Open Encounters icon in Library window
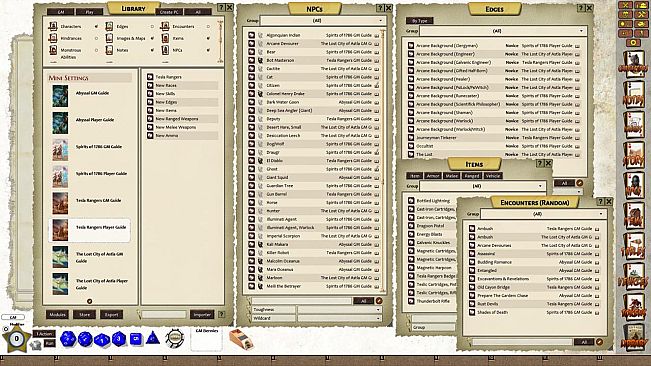651x366 pixels. [165, 27]
